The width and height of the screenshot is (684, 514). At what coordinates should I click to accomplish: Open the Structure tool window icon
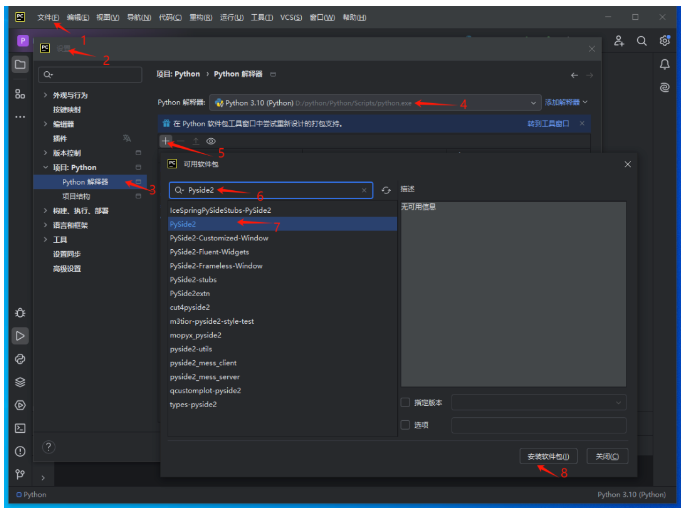coord(20,93)
